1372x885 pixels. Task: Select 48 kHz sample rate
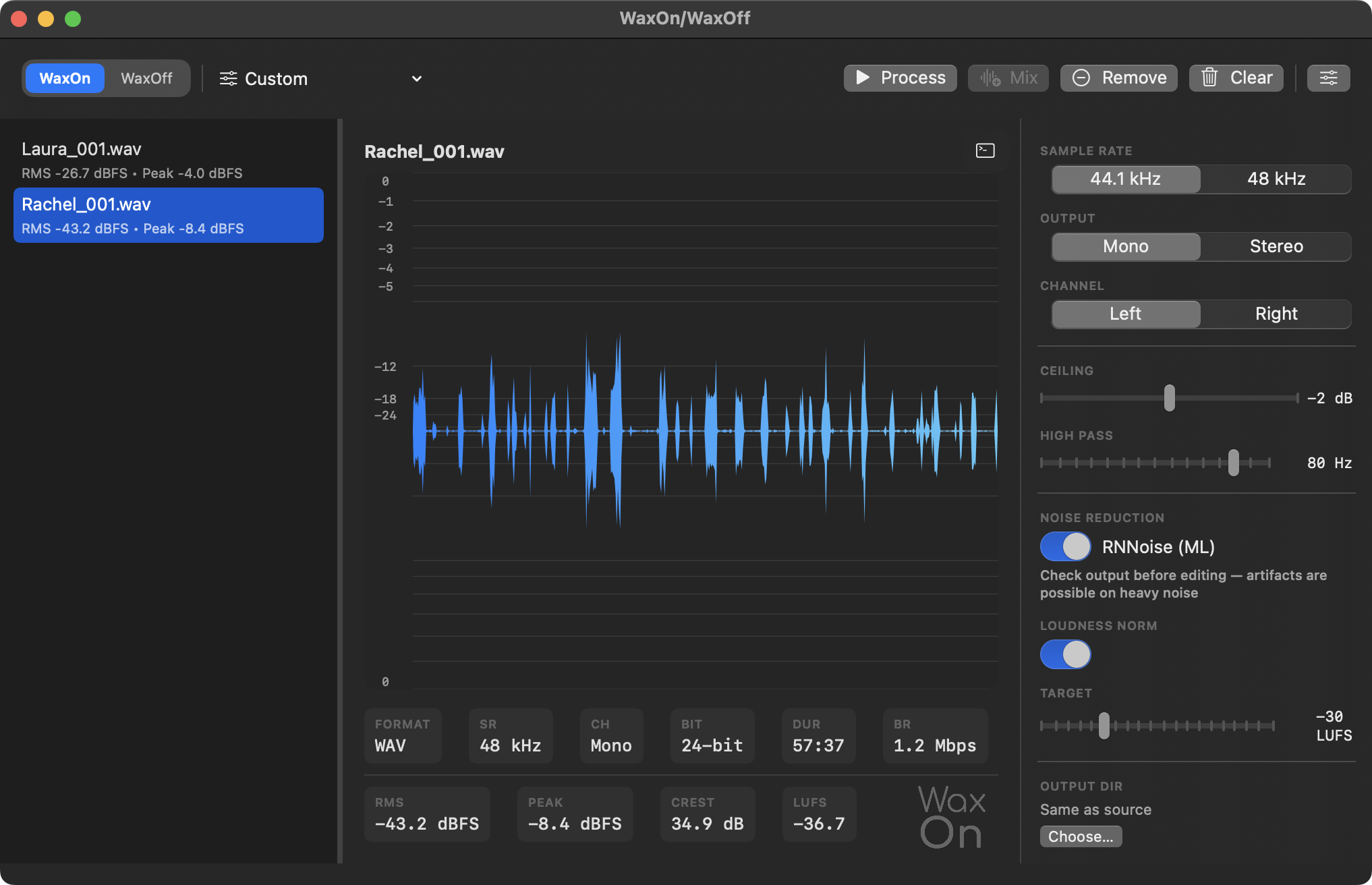point(1275,179)
